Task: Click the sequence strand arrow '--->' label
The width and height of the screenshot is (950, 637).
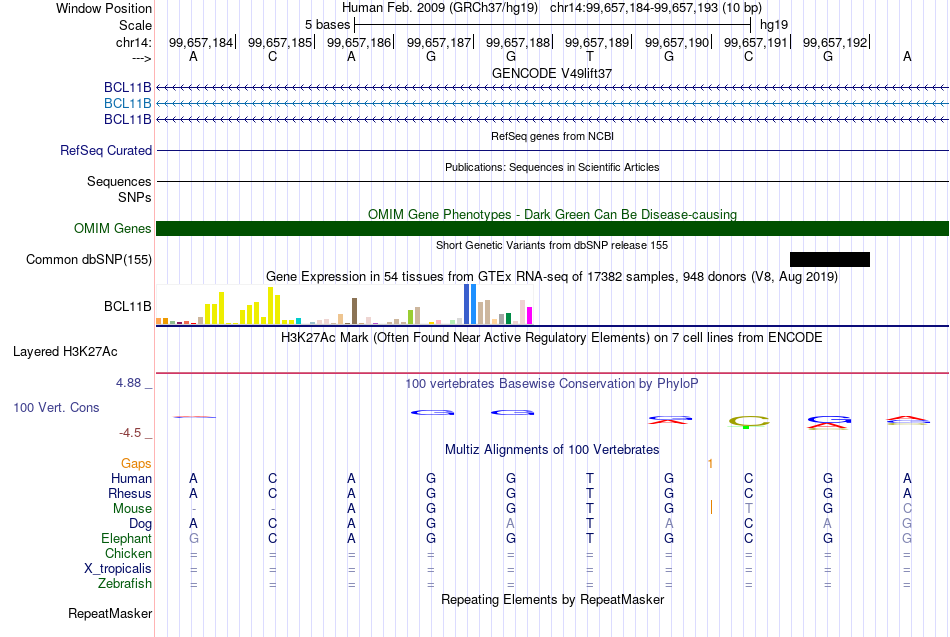Action: [141, 58]
